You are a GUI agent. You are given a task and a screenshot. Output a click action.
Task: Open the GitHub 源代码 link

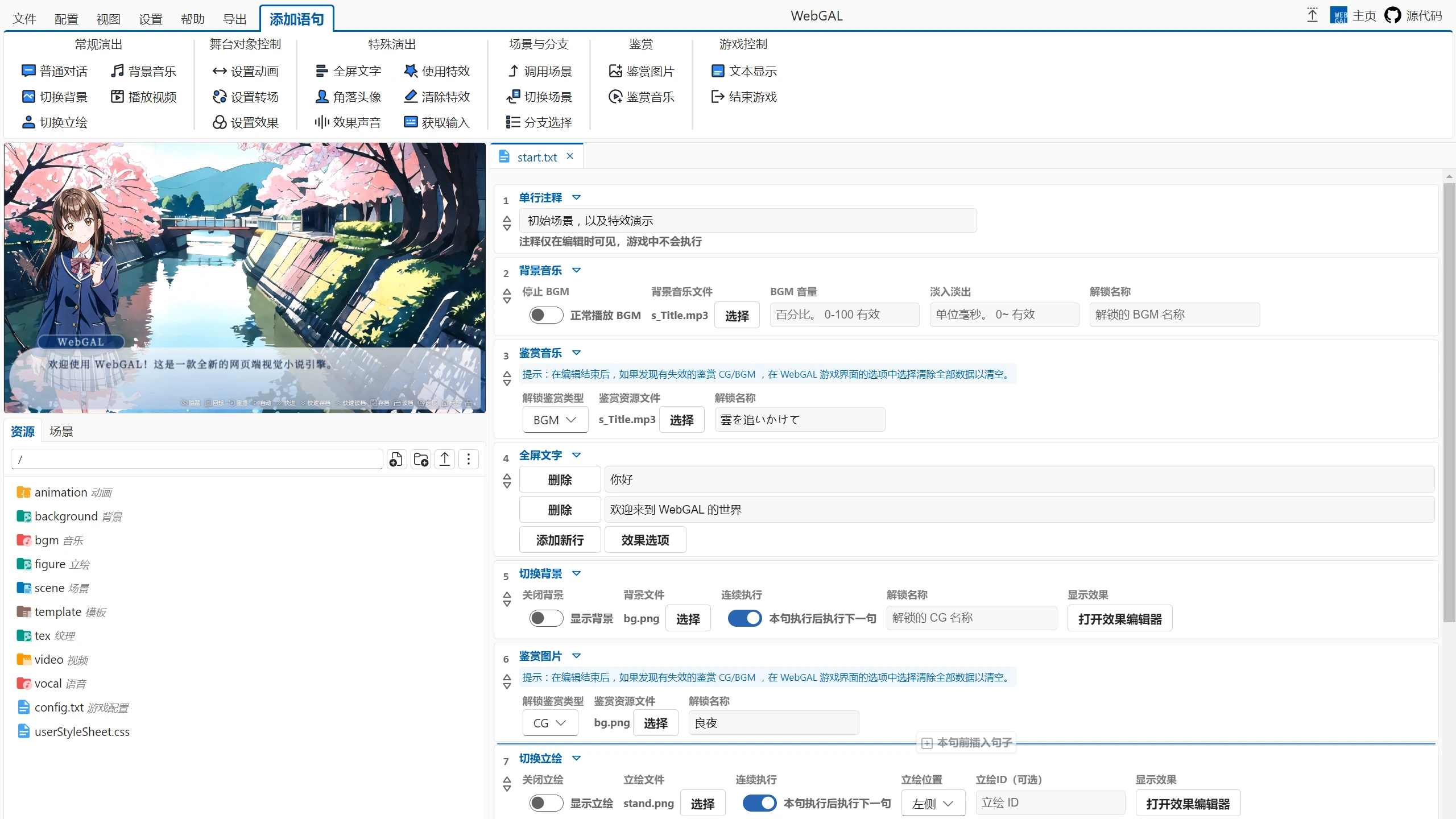tap(1413, 15)
